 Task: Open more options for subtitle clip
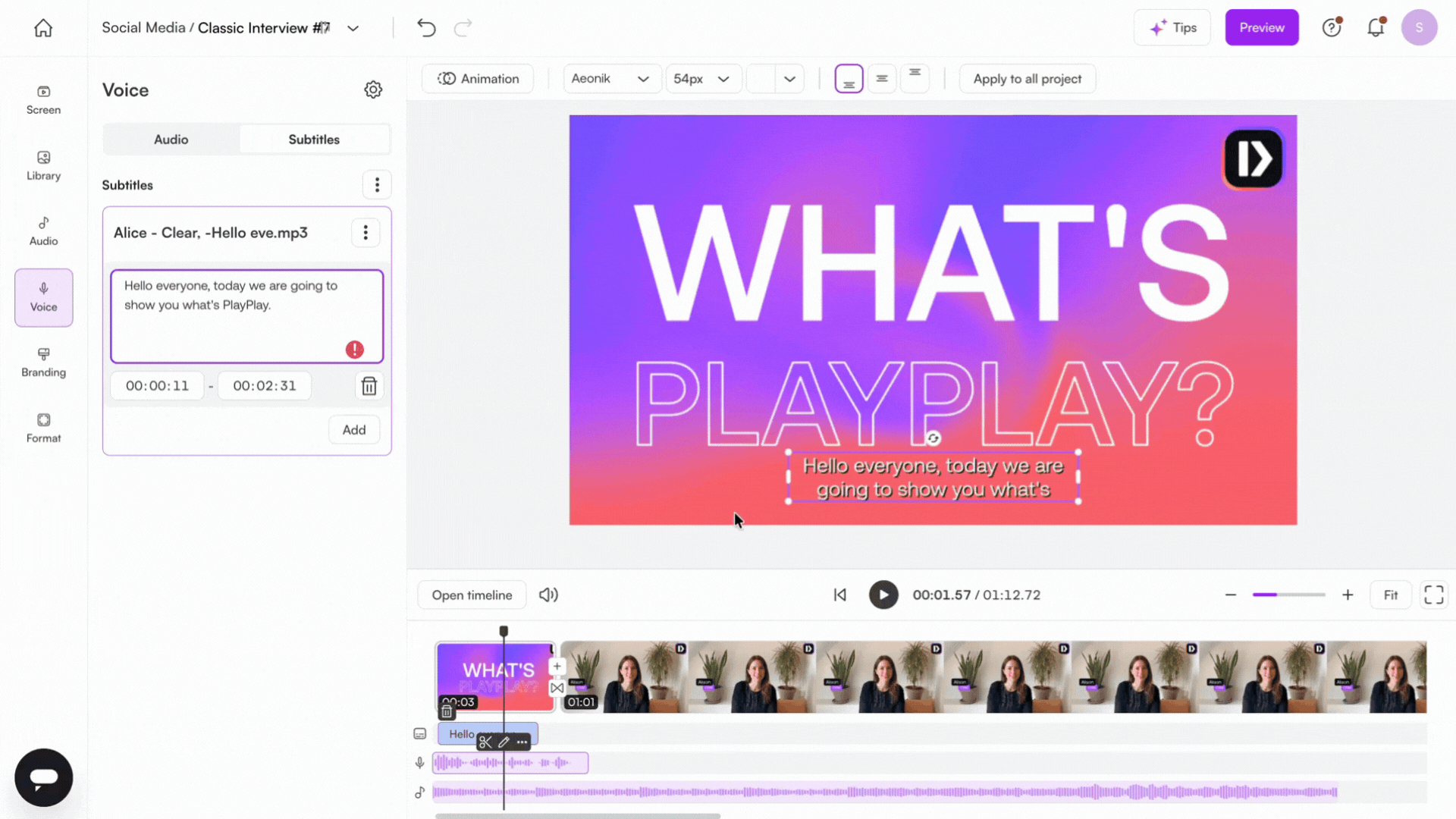pyautogui.click(x=522, y=742)
